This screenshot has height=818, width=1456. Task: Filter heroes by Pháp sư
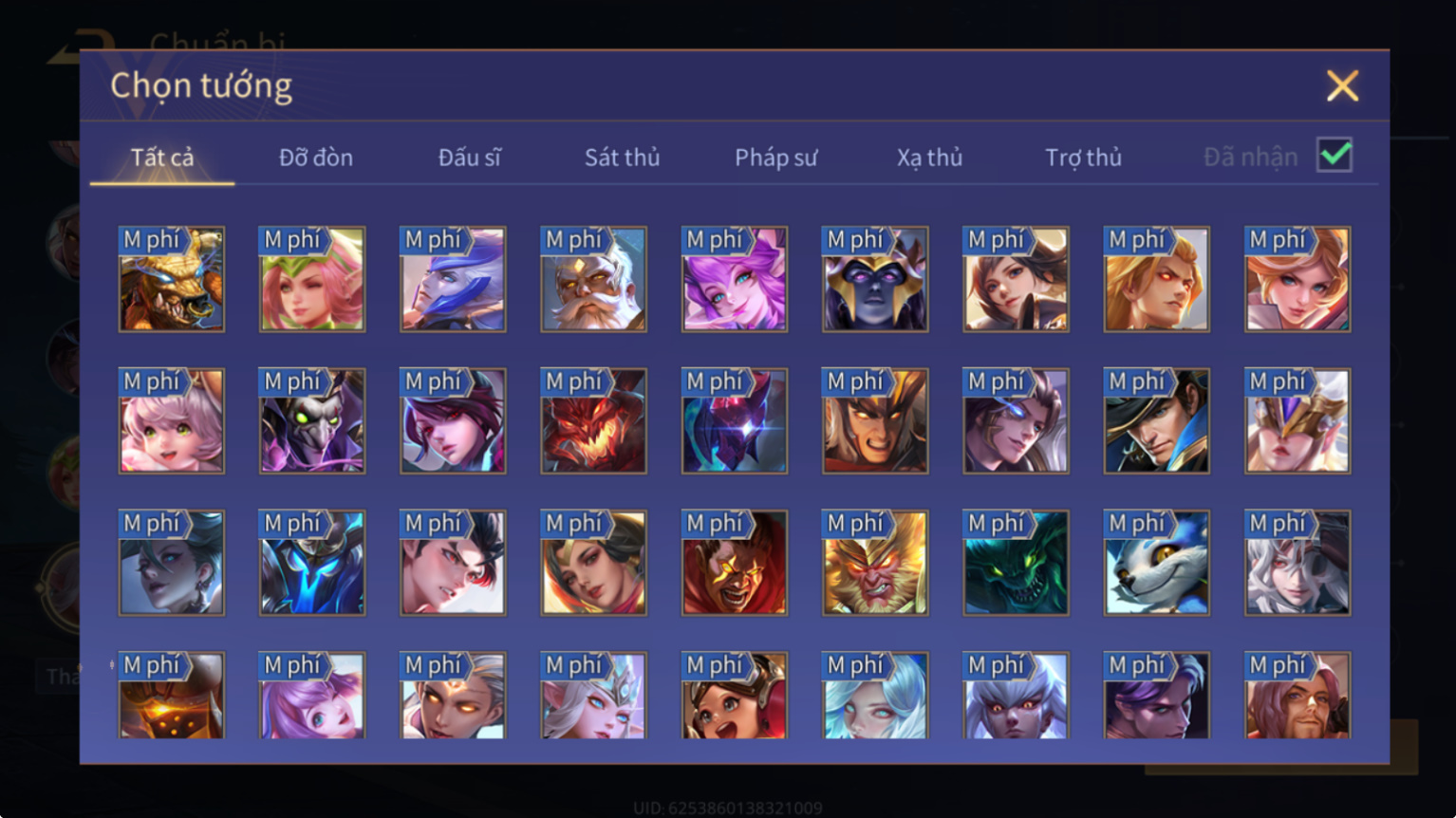[775, 158]
